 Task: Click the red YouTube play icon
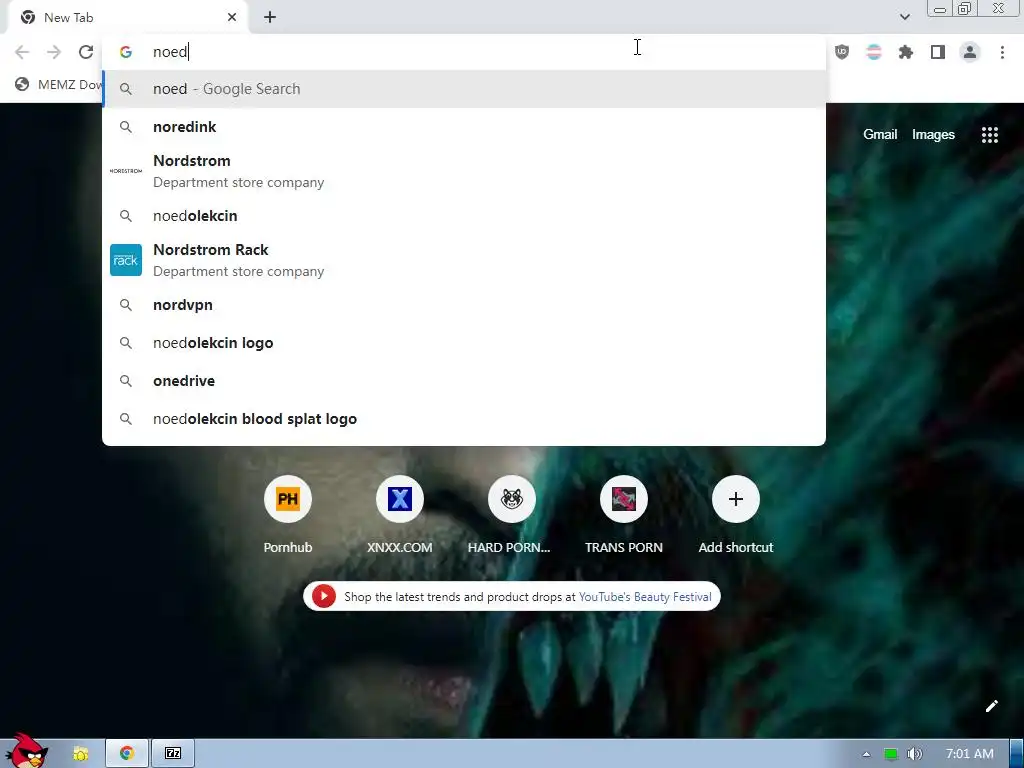click(324, 596)
